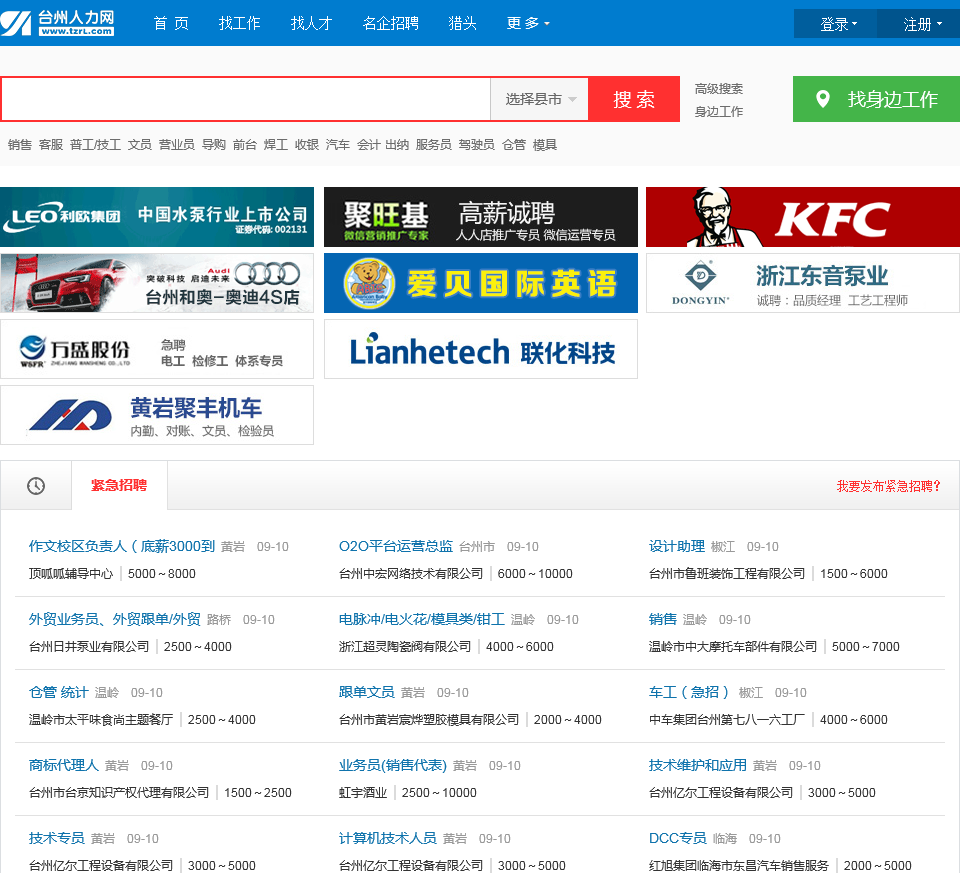Open 找工作 in the navigation bar
Image resolution: width=960 pixels, height=873 pixels.
pos(239,23)
